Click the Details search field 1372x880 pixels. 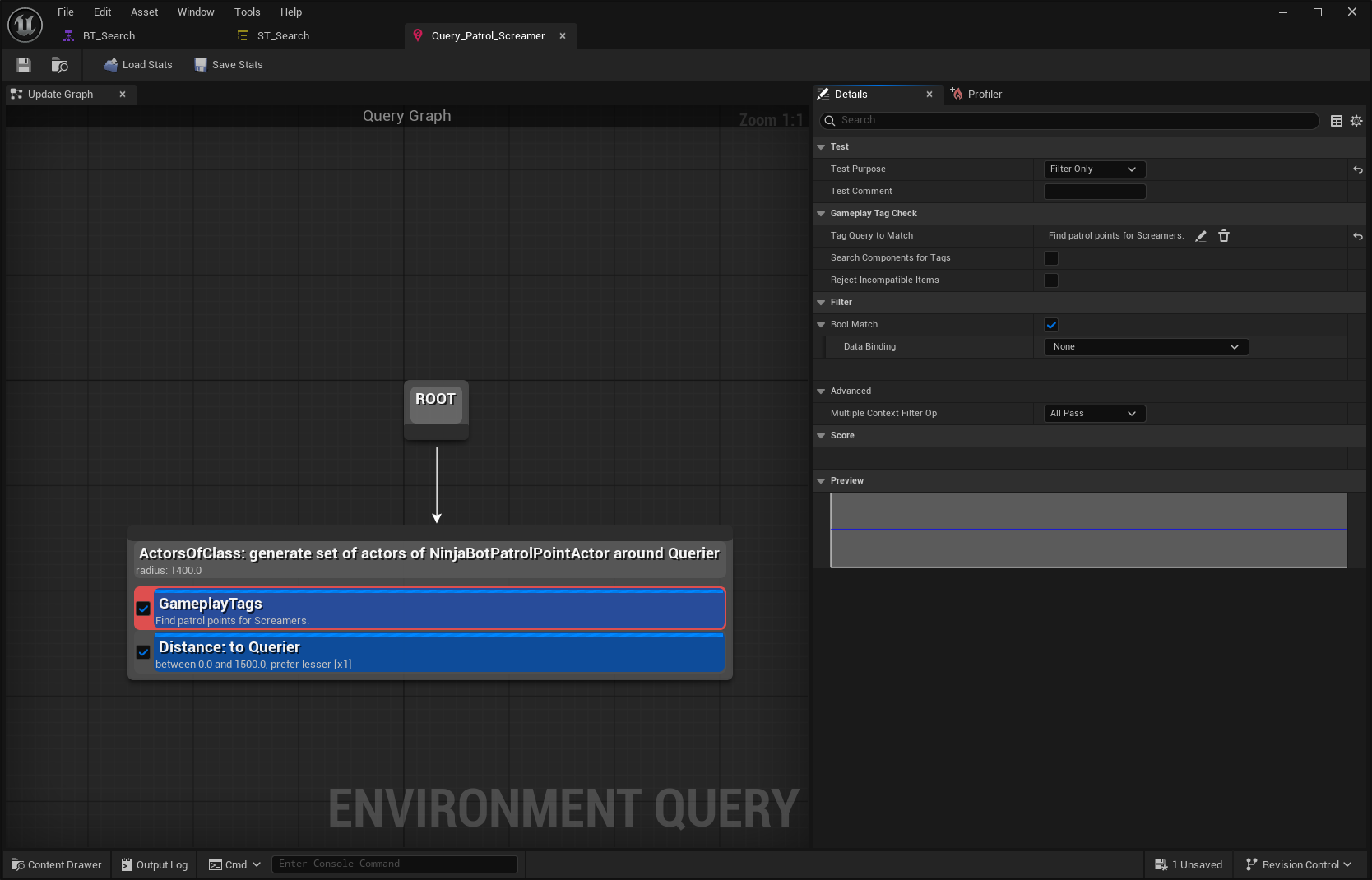tap(1069, 120)
